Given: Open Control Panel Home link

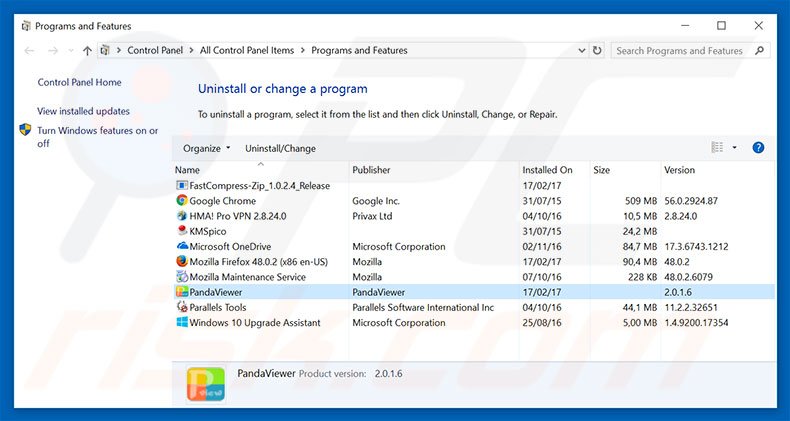Looking at the screenshot, I should tap(80, 82).
